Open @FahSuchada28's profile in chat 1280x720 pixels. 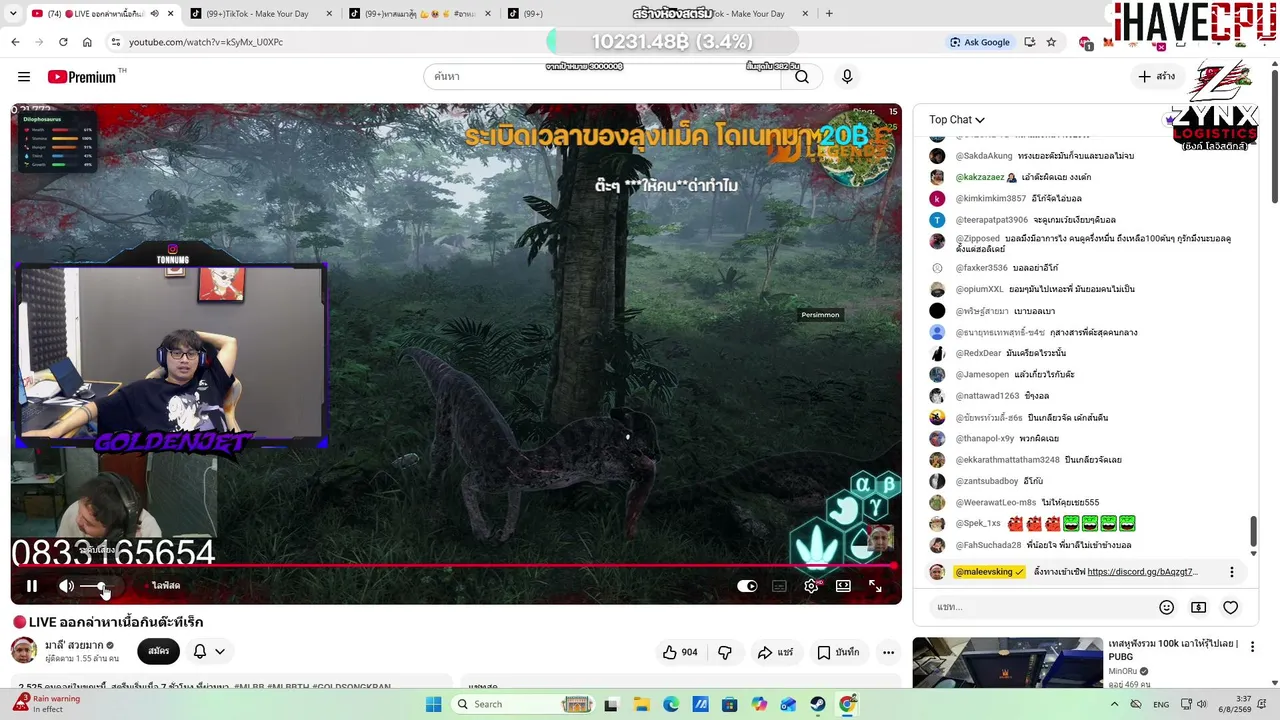pyautogui.click(x=988, y=545)
